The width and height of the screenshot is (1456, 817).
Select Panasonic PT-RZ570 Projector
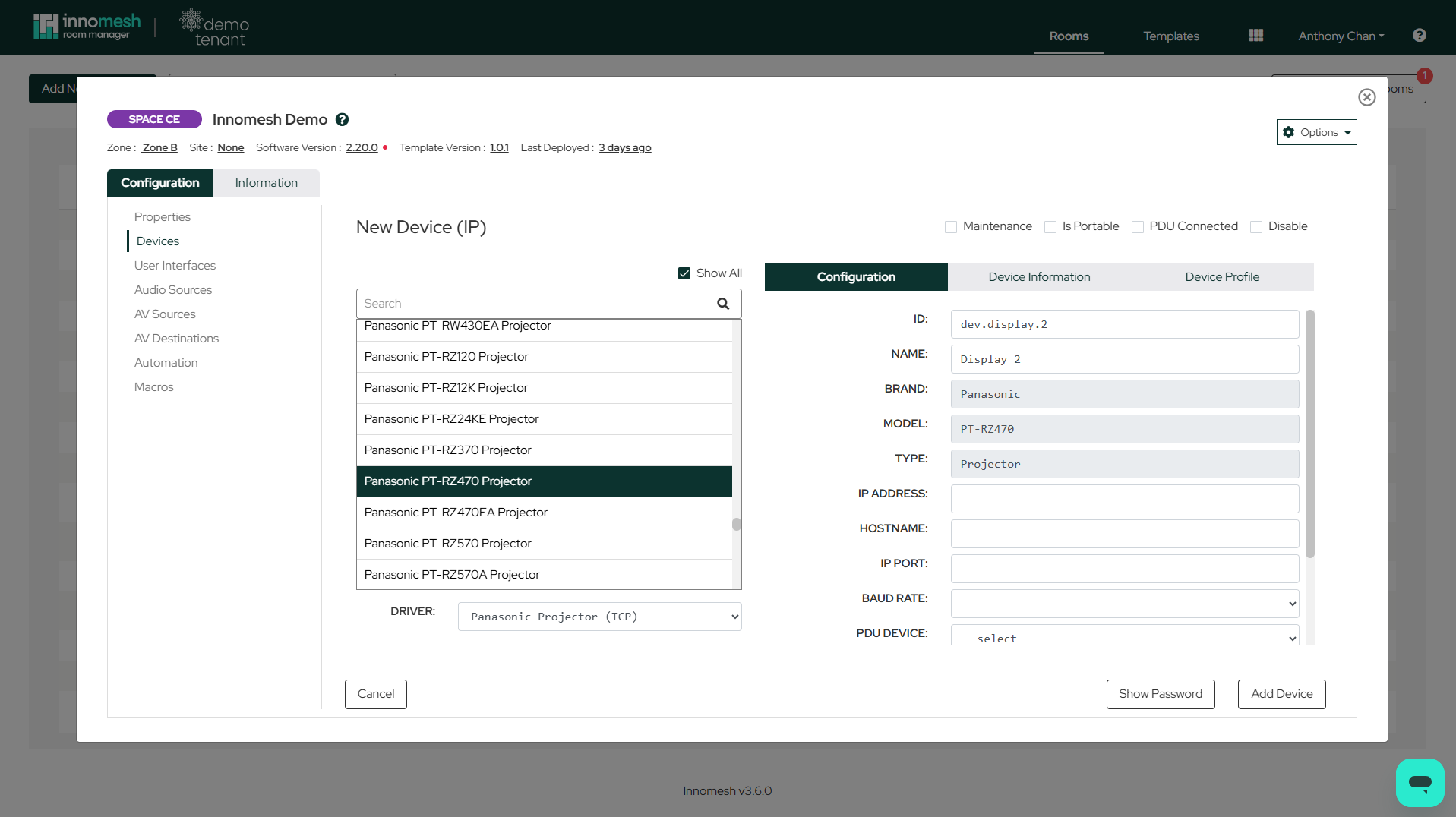[x=544, y=544]
